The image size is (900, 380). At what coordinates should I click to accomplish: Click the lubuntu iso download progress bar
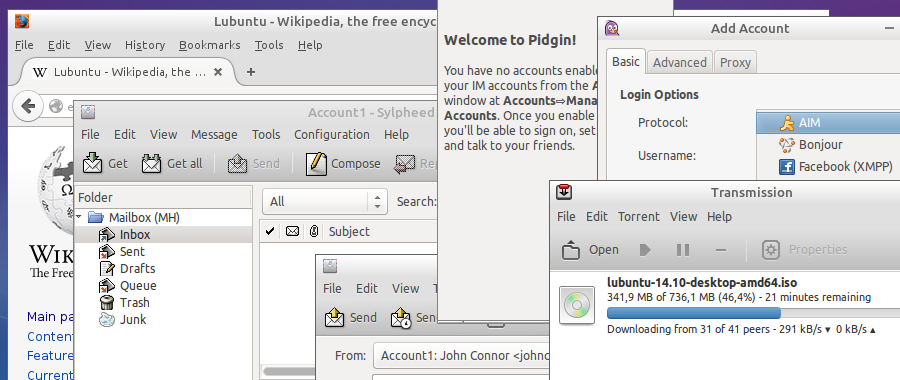tap(753, 313)
